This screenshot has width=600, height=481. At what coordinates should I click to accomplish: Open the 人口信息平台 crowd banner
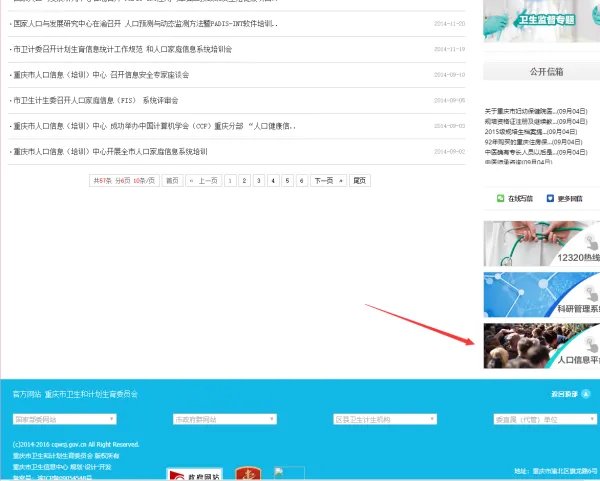click(x=541, y=346)
